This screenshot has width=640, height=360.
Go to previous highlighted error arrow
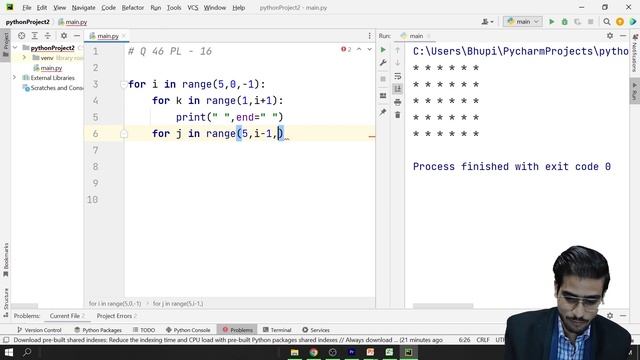point(359,49)
